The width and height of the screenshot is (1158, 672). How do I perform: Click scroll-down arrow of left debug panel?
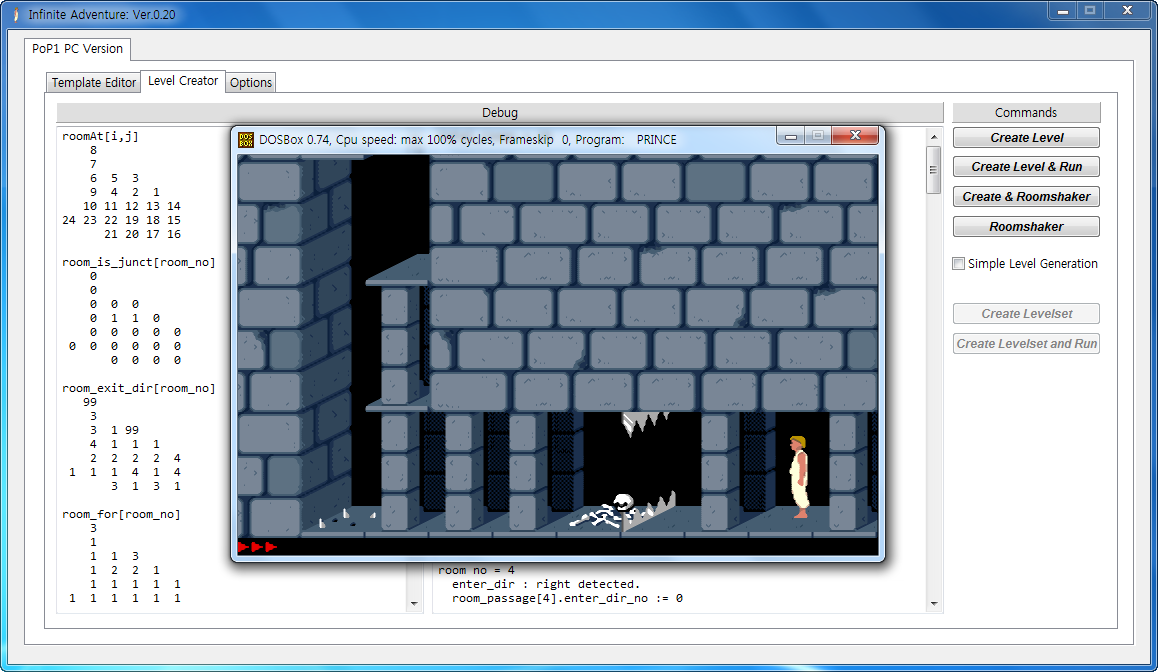coord(414,604)
